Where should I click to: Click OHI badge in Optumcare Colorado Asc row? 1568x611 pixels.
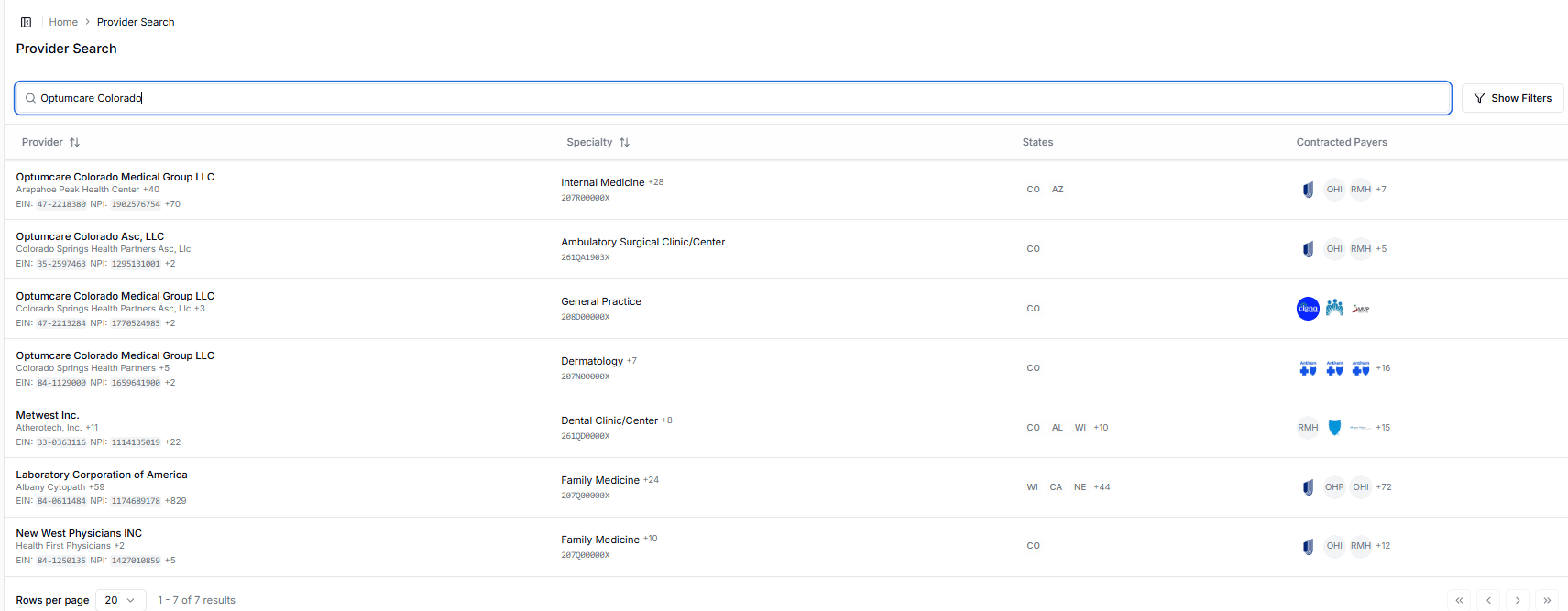(x=1334, y=249)
